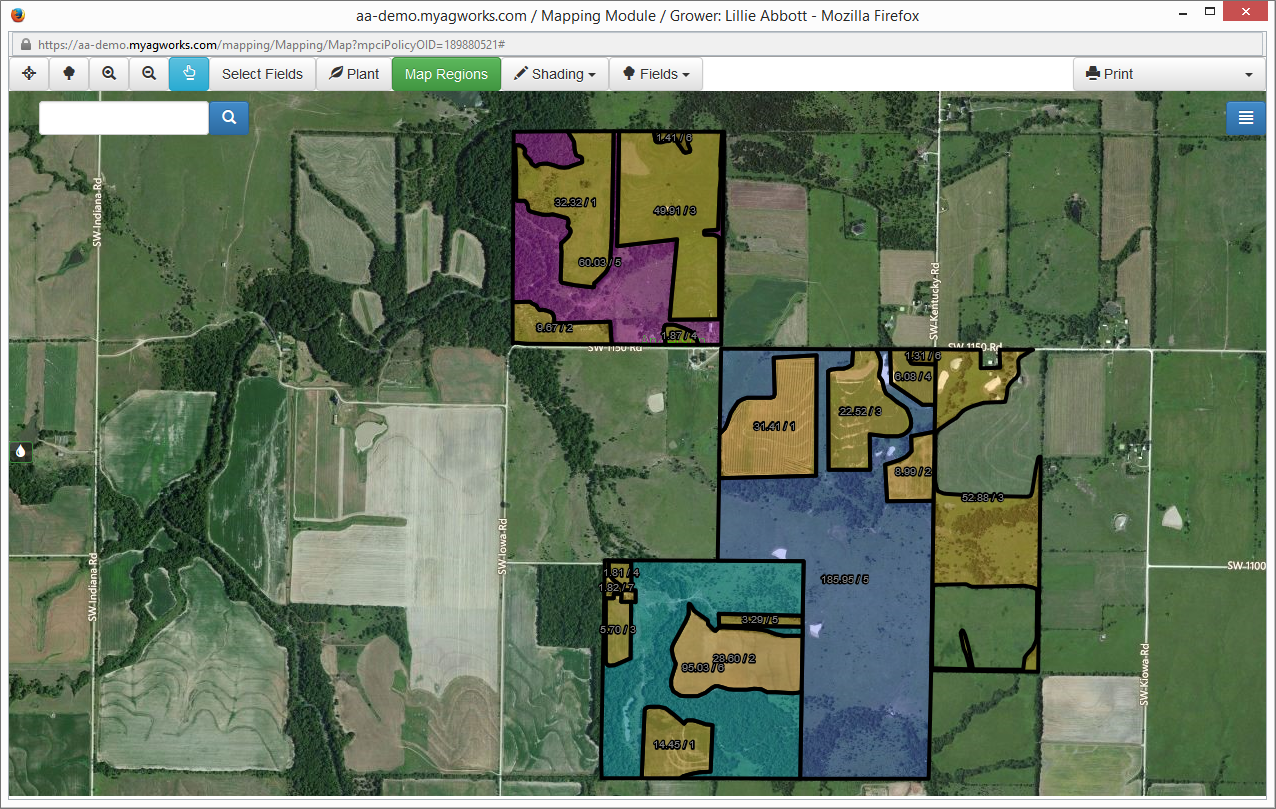Expand the Print options chevron
The width and height of the screenshot is (1276, 809).
pyautogui.click(x=1248, y=73)
